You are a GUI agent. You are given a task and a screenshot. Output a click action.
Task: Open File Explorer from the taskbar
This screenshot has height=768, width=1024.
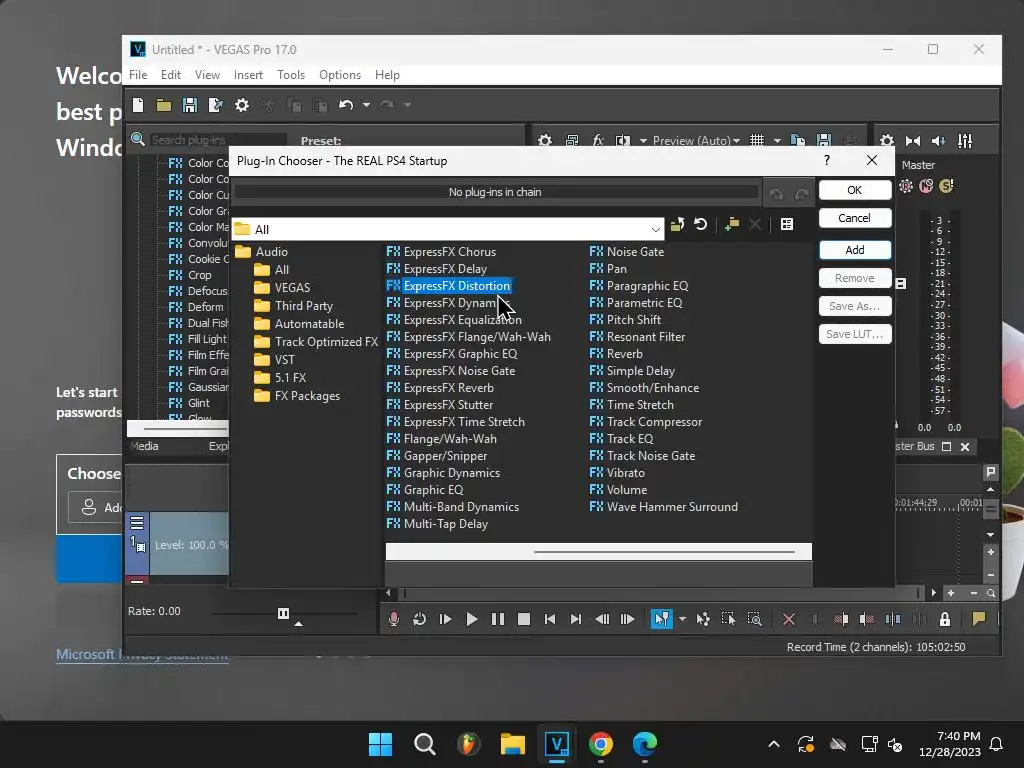[x=513, y=744]
